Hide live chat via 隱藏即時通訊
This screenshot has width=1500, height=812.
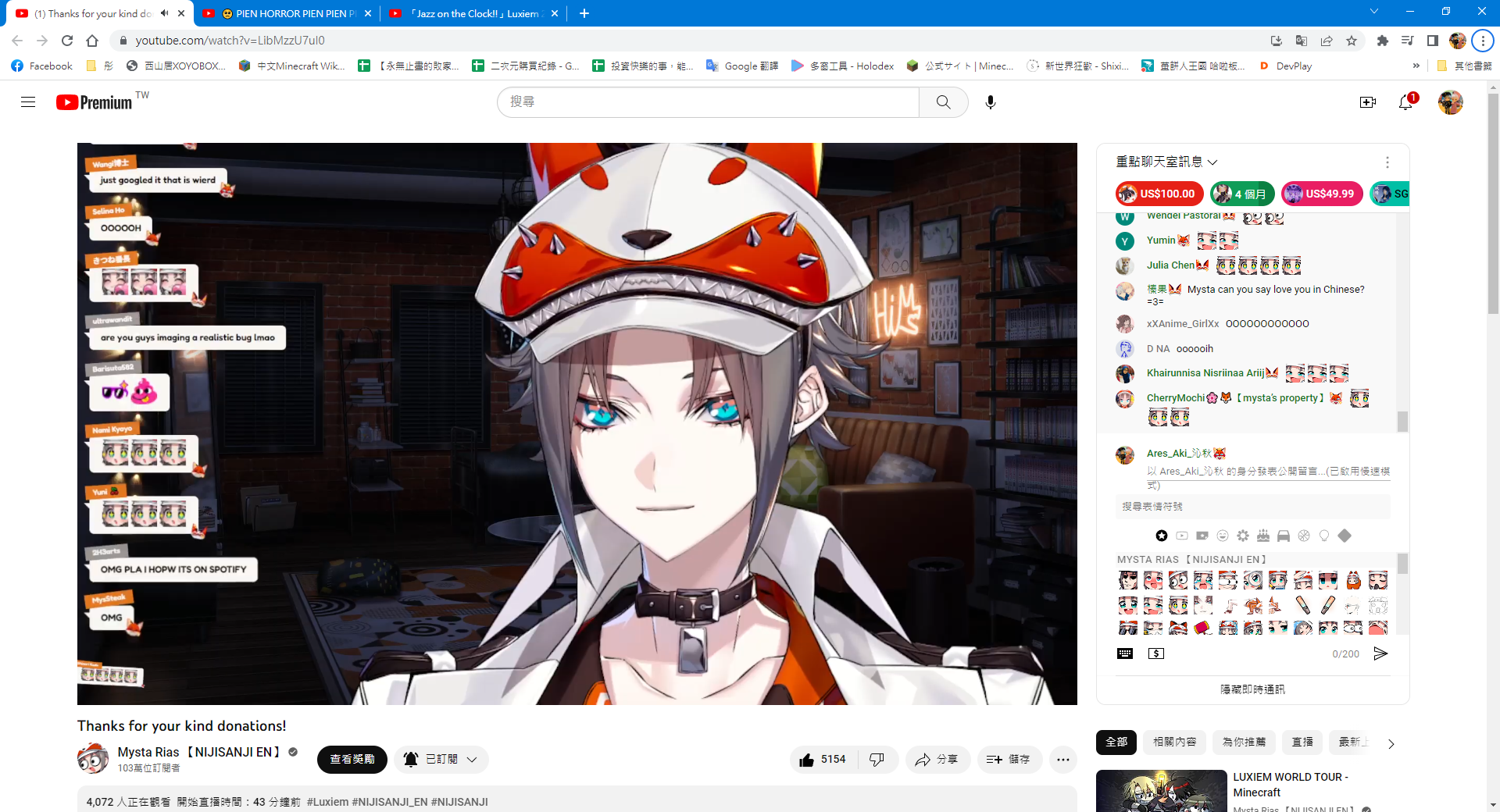pyautogui.click(x=1252, y=689)
